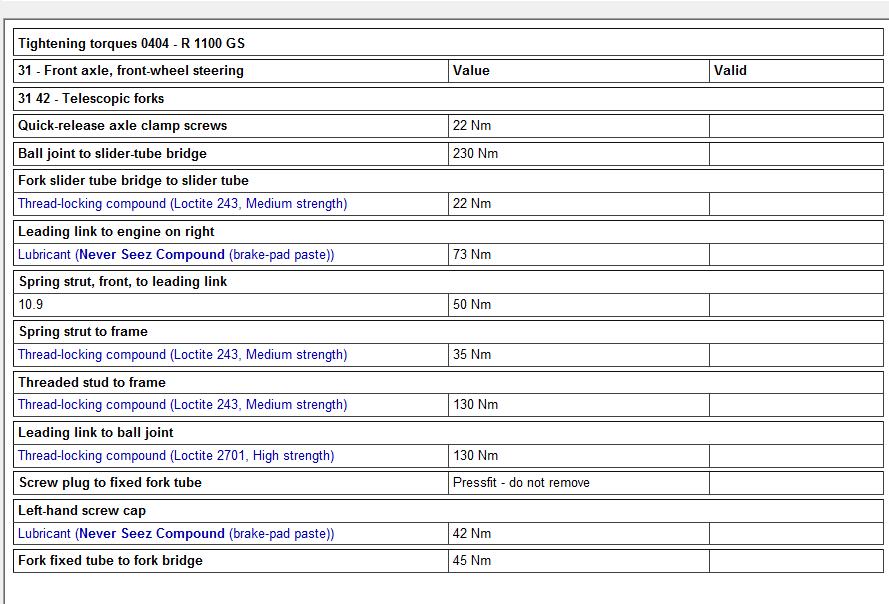Click the 31 - Front axle, front-wheel steering header
This screenshot has width=889, height=604.
point(131,71)
